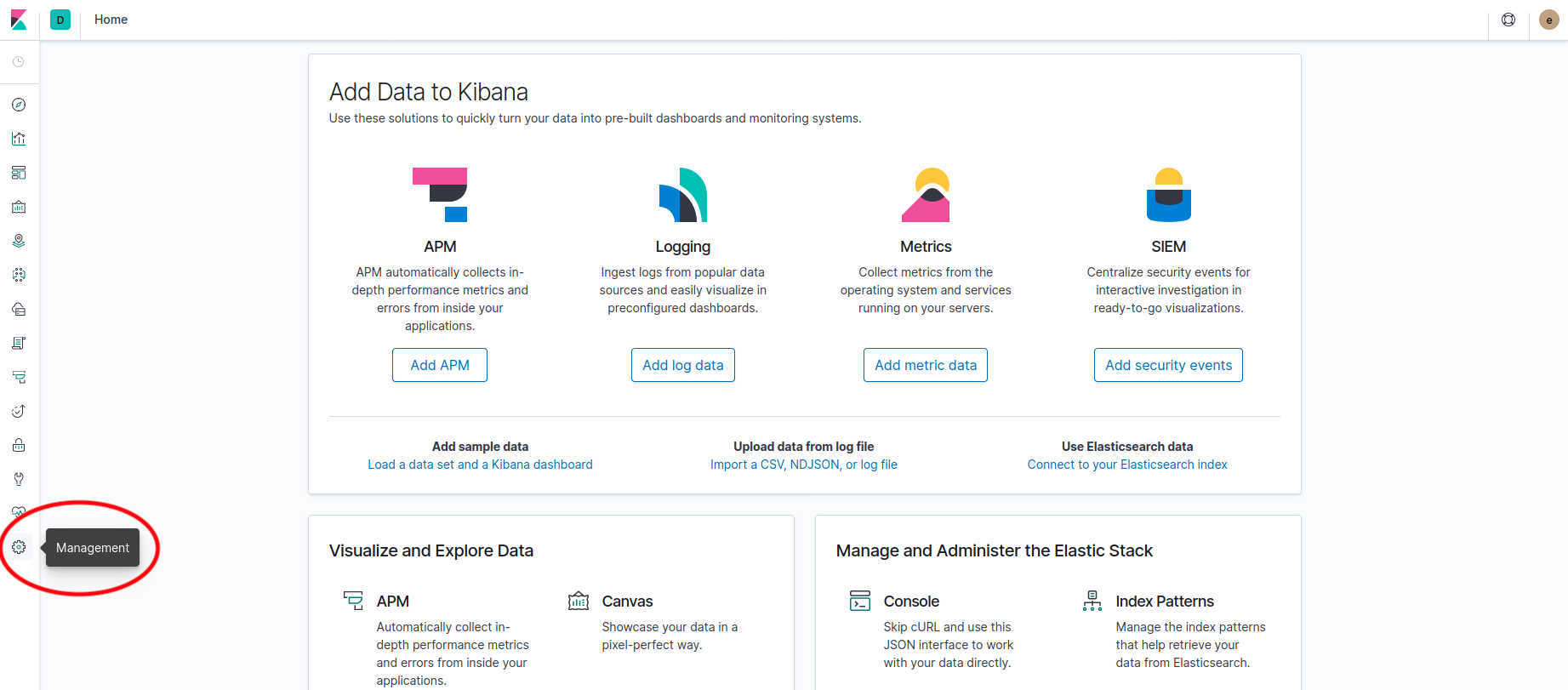The width and height of the screenshot is (1568, 690).
Task: Click the Management tooltip label
Action: 93,548
